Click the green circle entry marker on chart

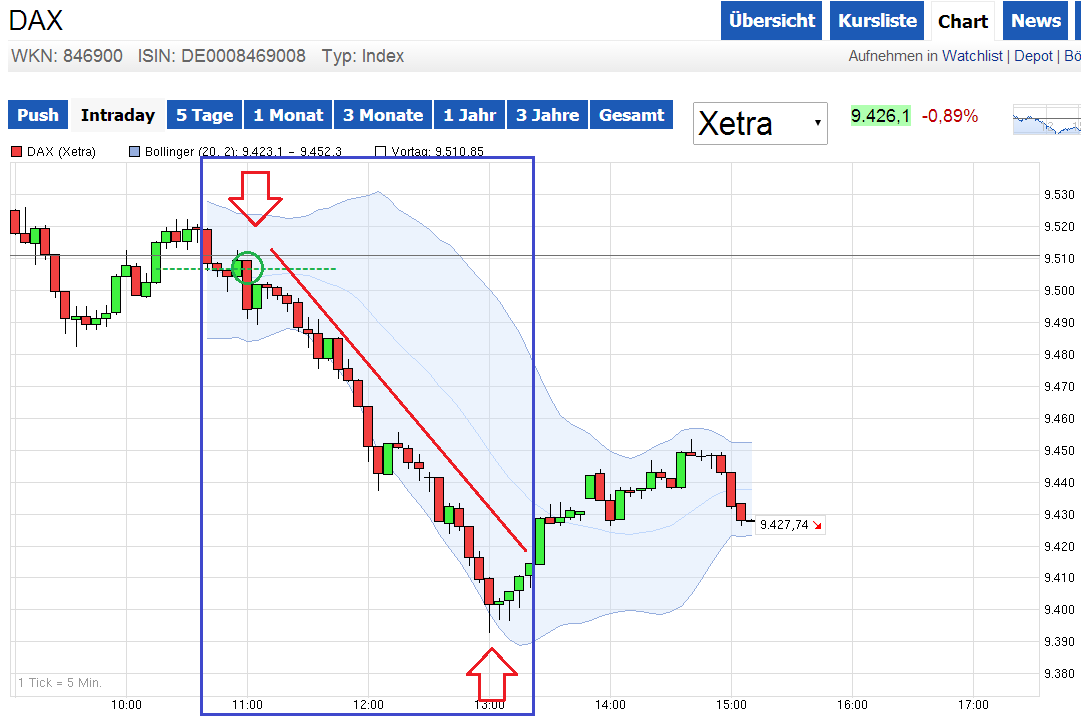coord(247,268)
